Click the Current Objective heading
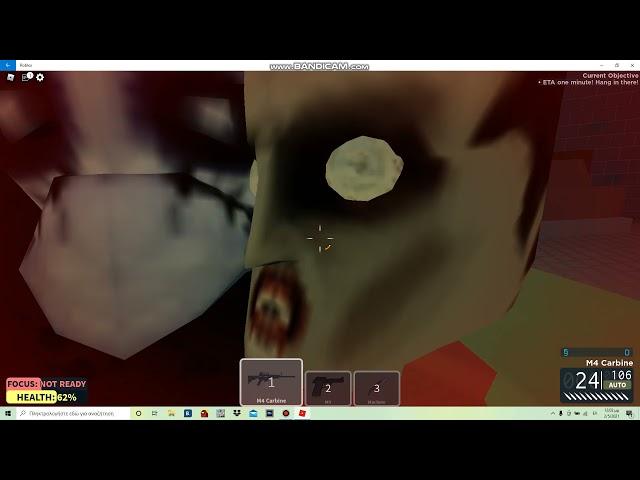The image size is (640, 480). click(x=610, y=76)
